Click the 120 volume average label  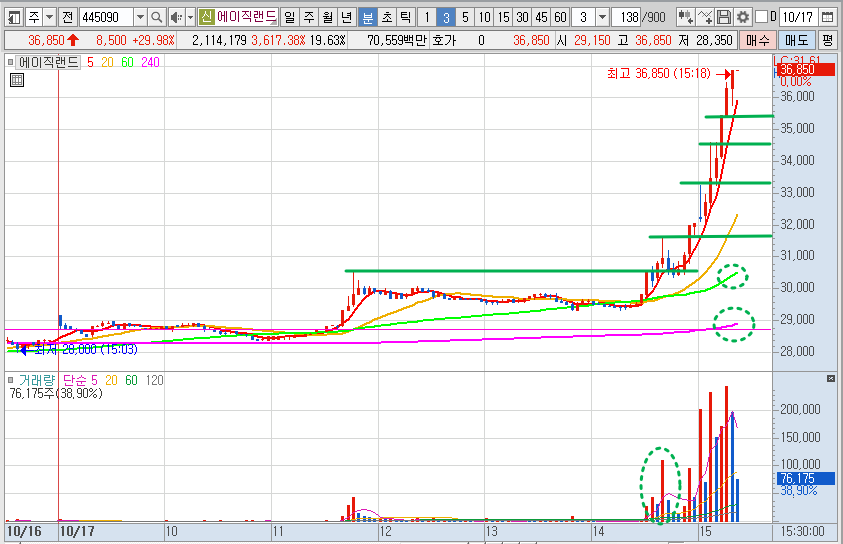point(154,381)
